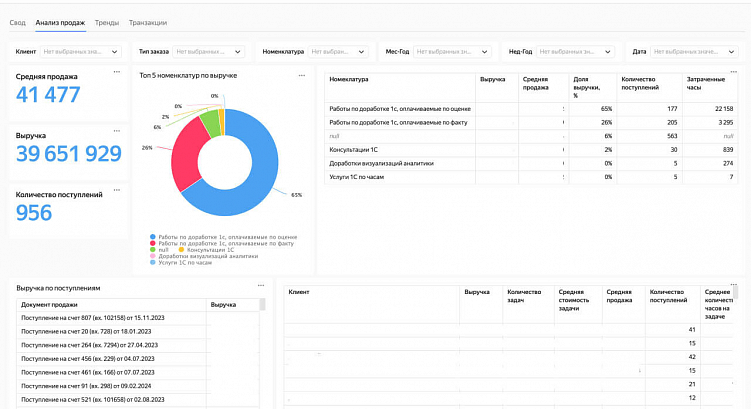Toggle the Доработки визуализаций аналитики legend item
This screenshot has height=409, width=751.
[204, 256]
